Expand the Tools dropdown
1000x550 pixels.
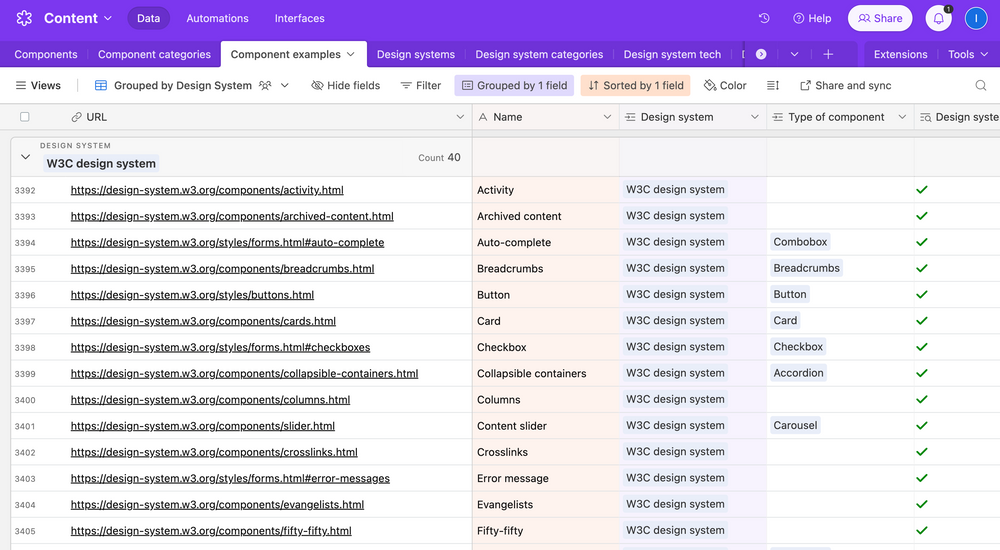968,54
